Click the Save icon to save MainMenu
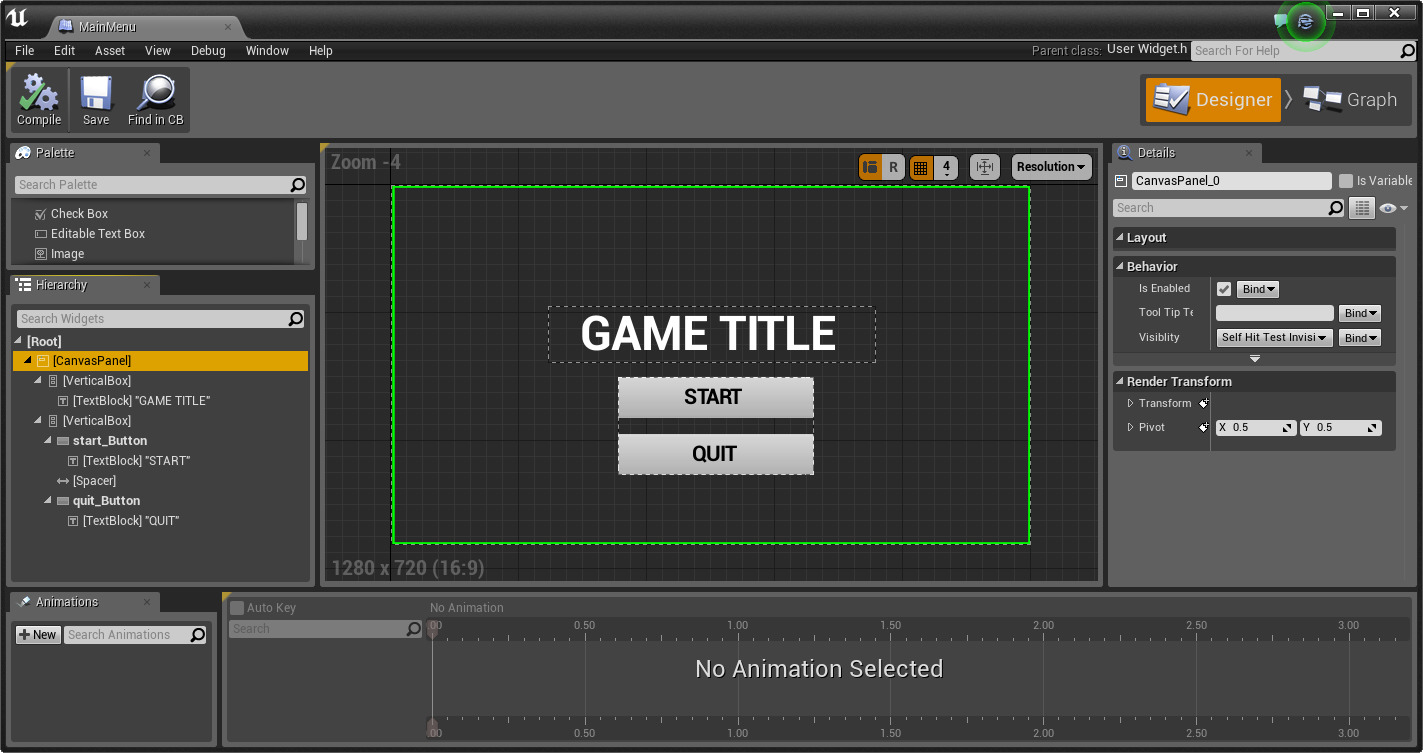Screen dimensions: 1423x753 95,98
